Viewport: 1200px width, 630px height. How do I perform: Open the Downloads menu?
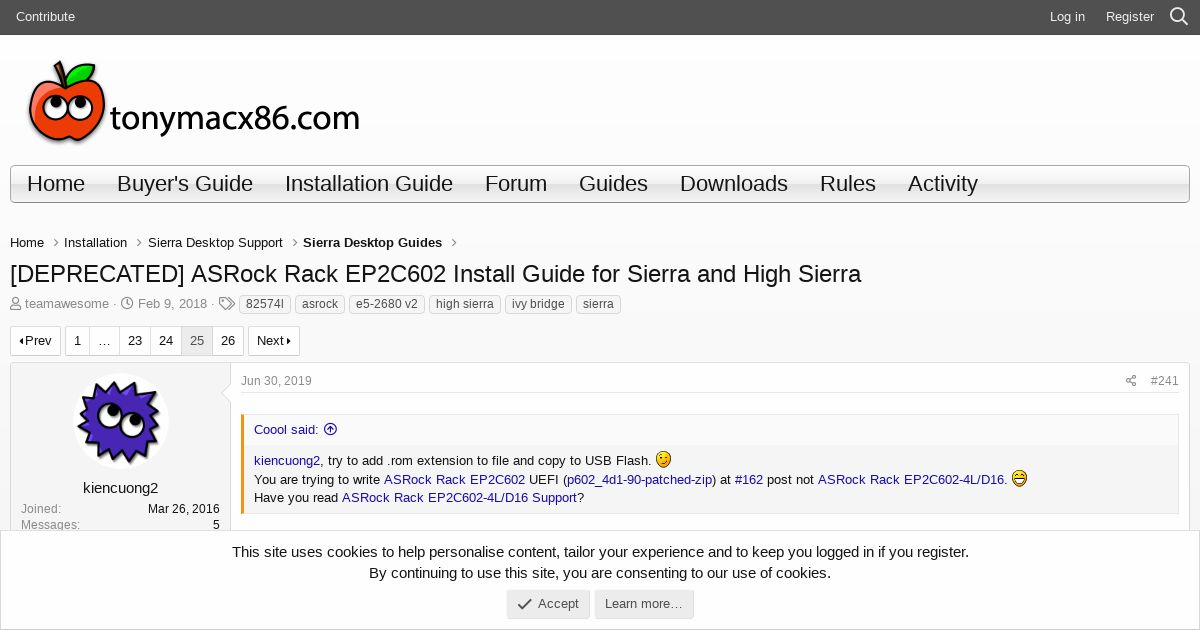pyautogui.click(x=734, y=184)
